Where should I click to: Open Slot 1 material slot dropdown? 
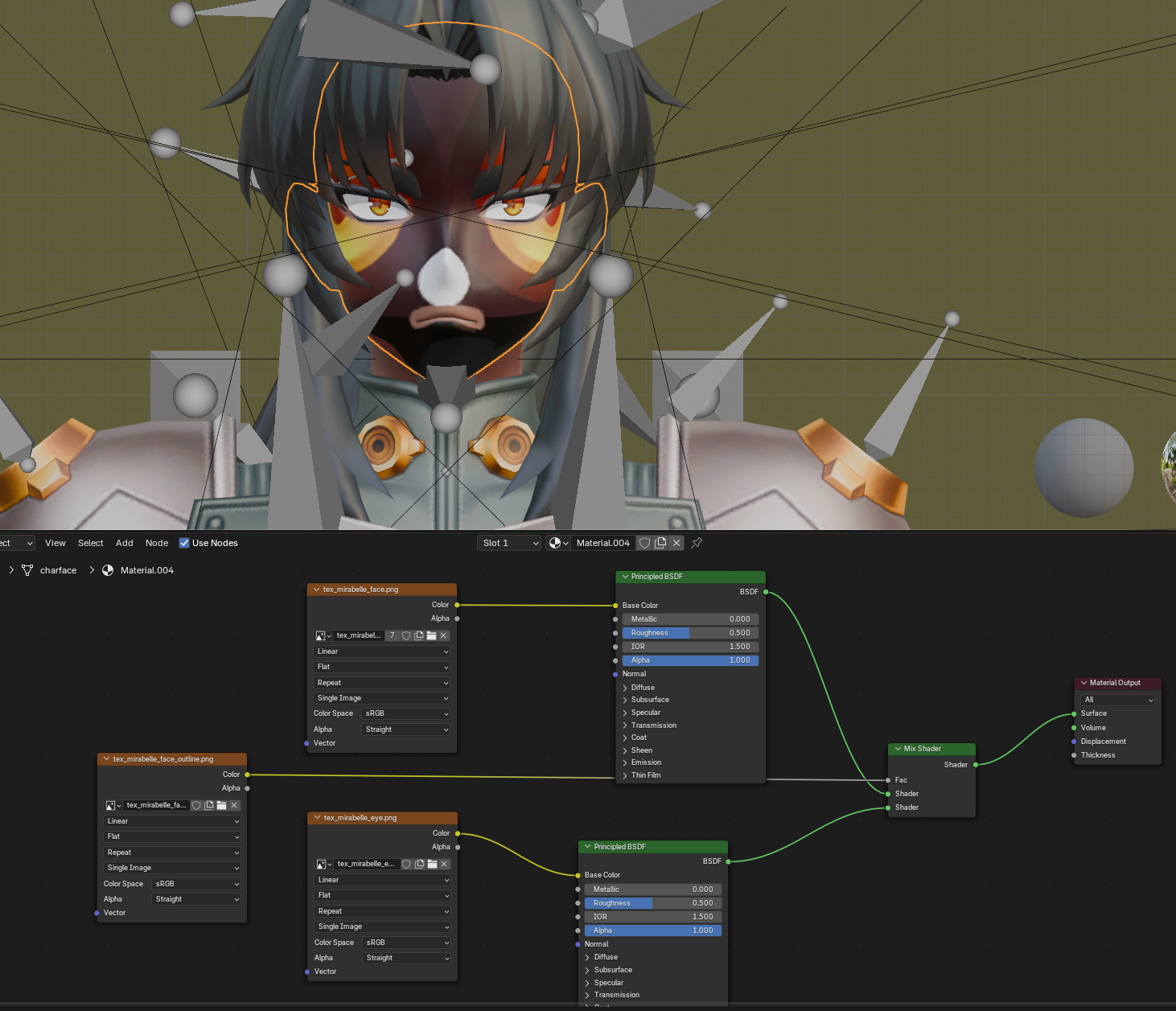point(509,543)
